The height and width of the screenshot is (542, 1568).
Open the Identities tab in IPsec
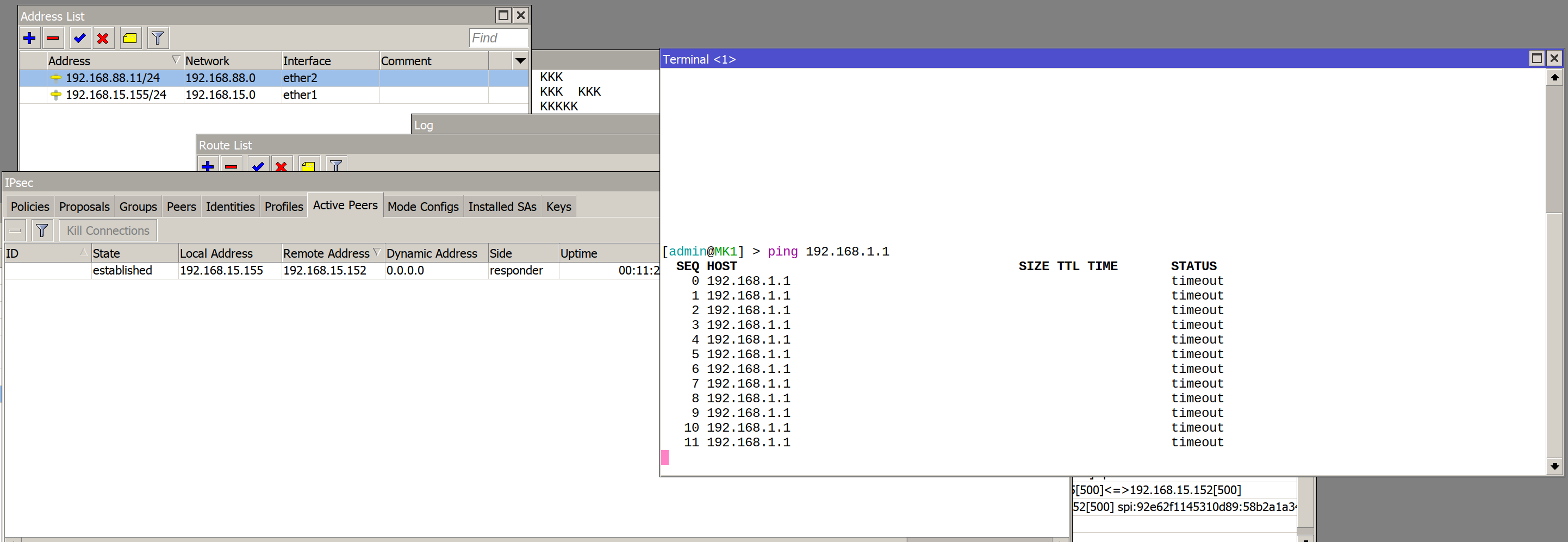coord(230,207)
